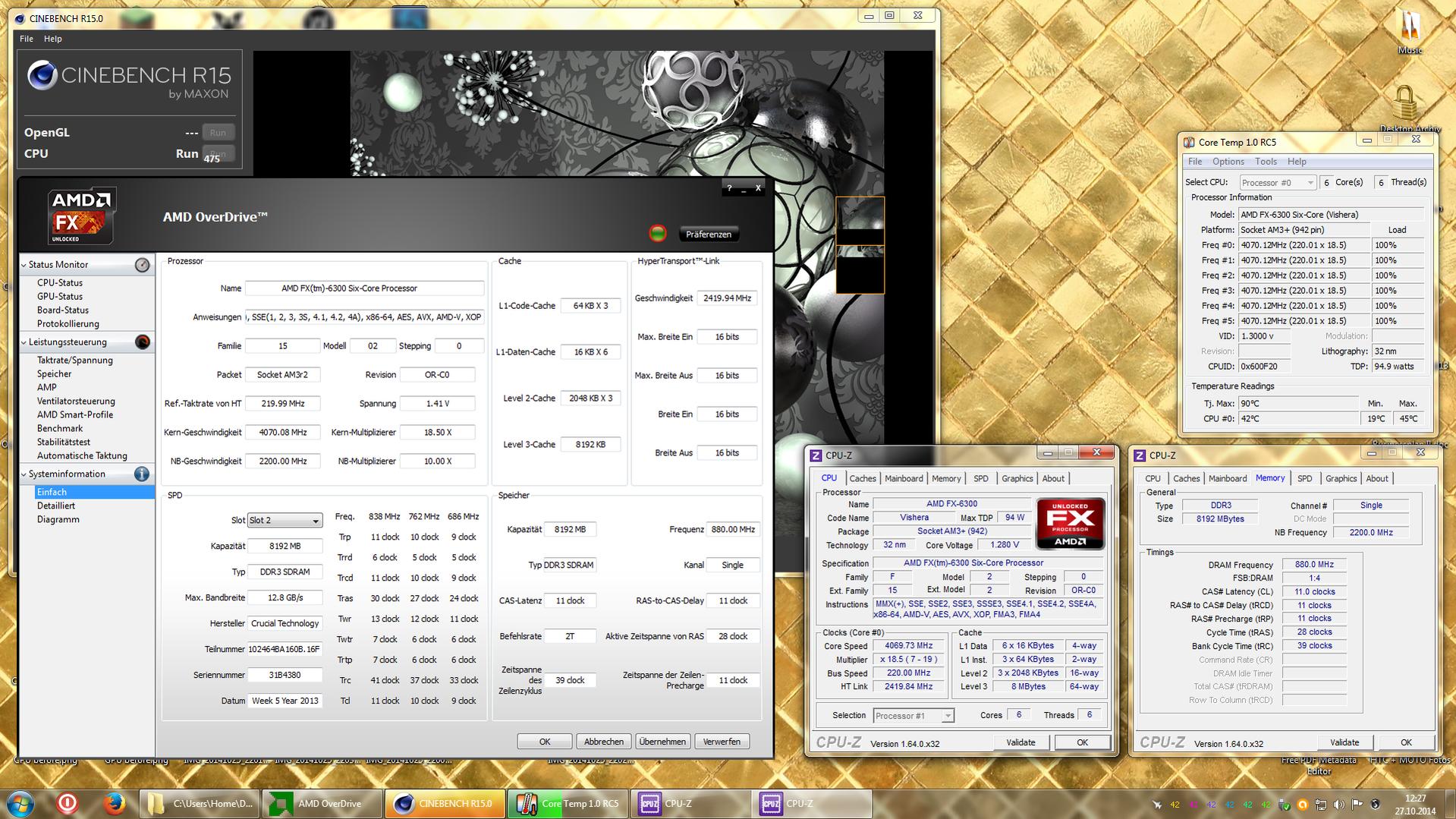Switch to Core Temp taskbar button
This screenshot has width=1456, height=819.
[568, 804]
